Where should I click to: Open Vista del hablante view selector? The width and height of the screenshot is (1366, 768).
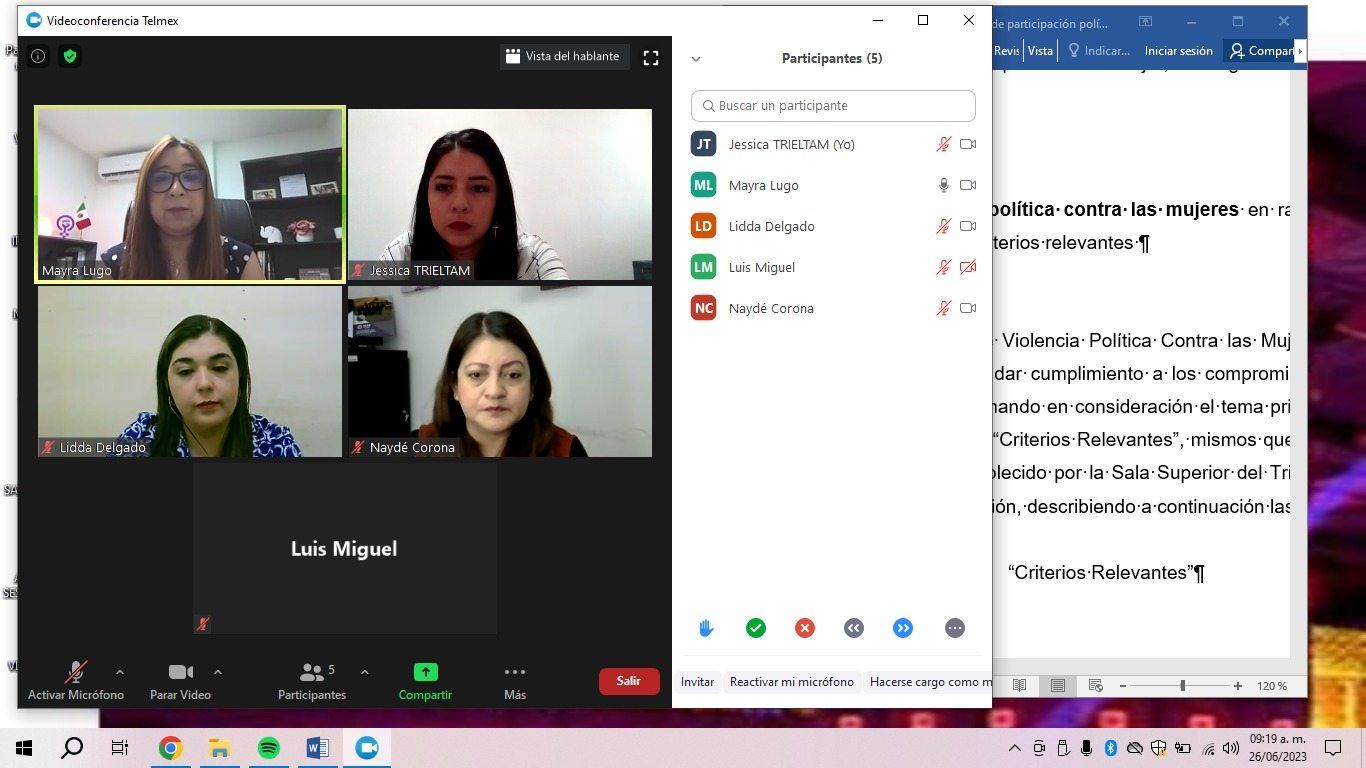563,57
